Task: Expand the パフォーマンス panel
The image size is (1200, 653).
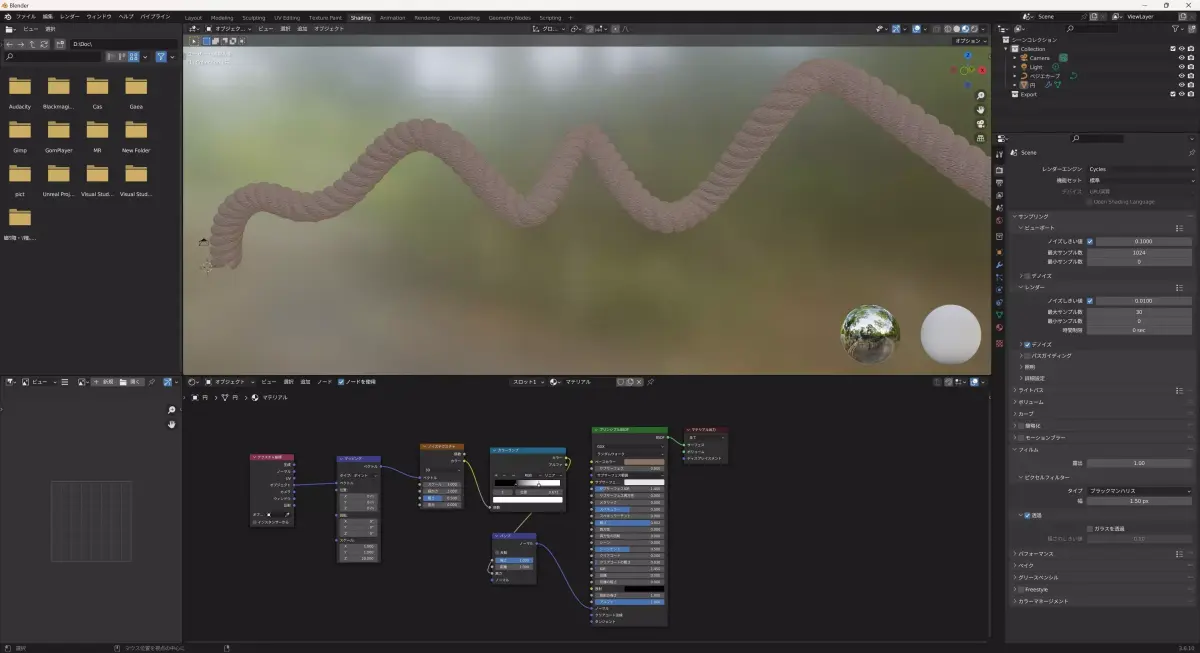Action: (1035, 554)
